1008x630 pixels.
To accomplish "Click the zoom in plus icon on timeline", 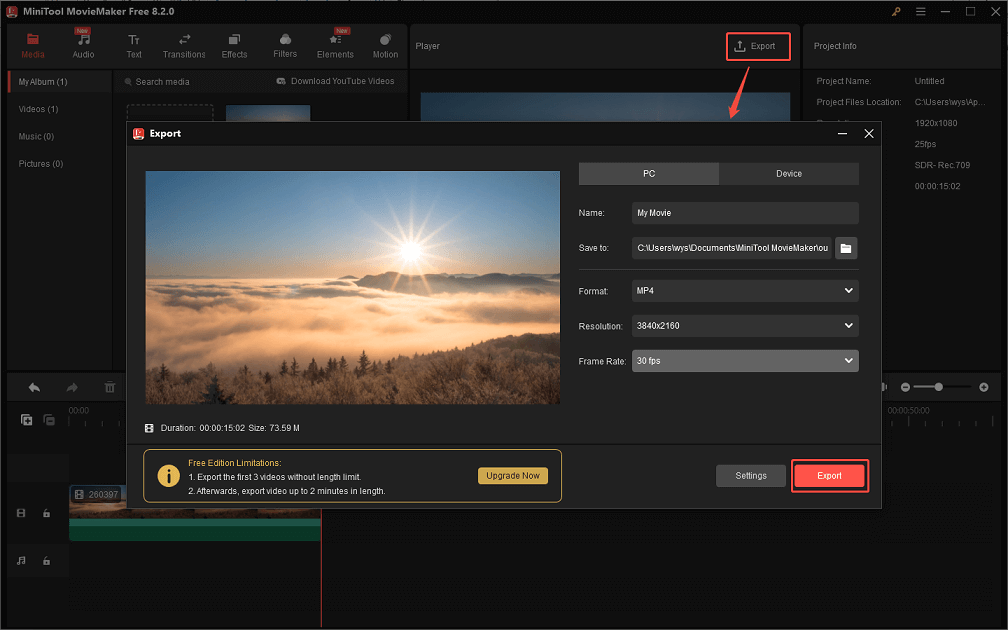I will click(984, 387).
